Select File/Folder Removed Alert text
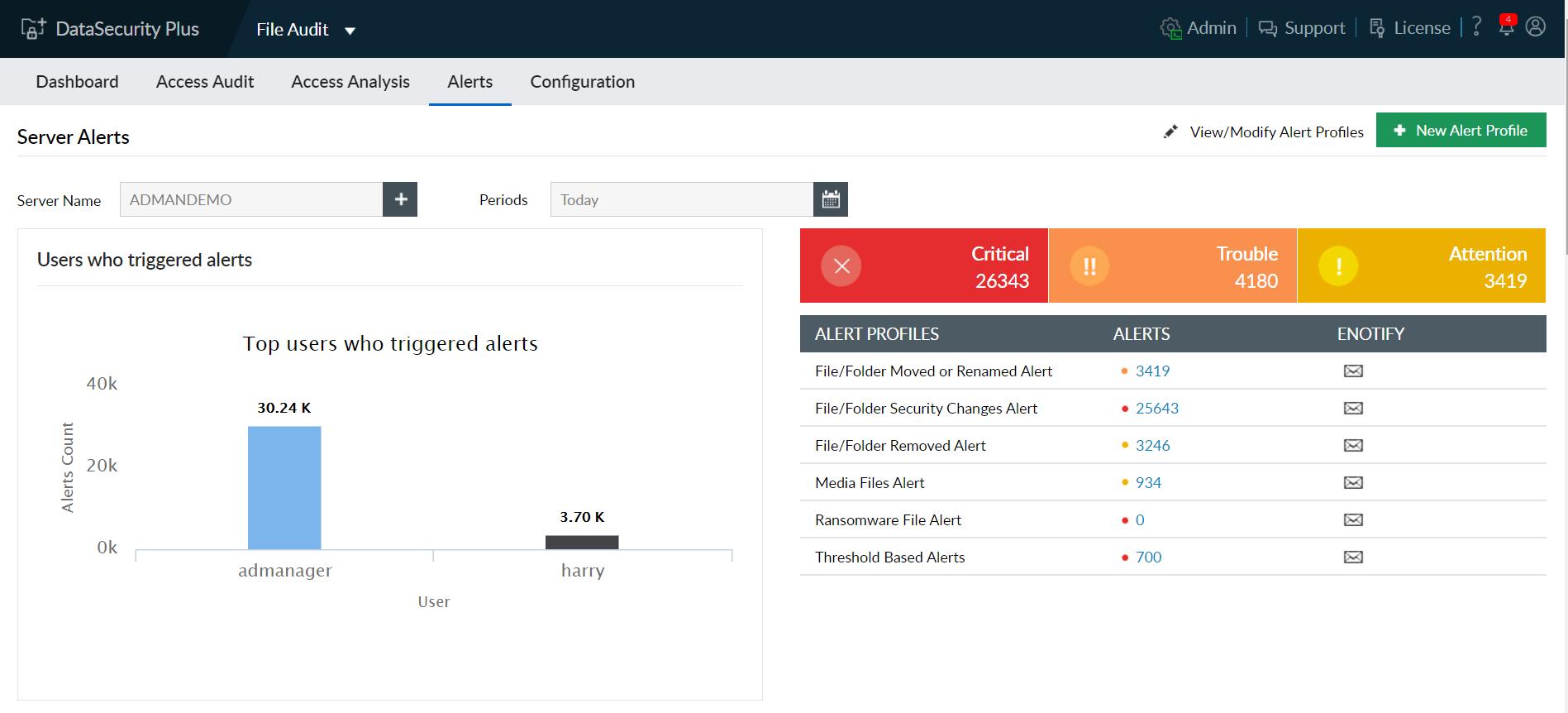The image size is (1568, 713). click(x=900, y=445)
